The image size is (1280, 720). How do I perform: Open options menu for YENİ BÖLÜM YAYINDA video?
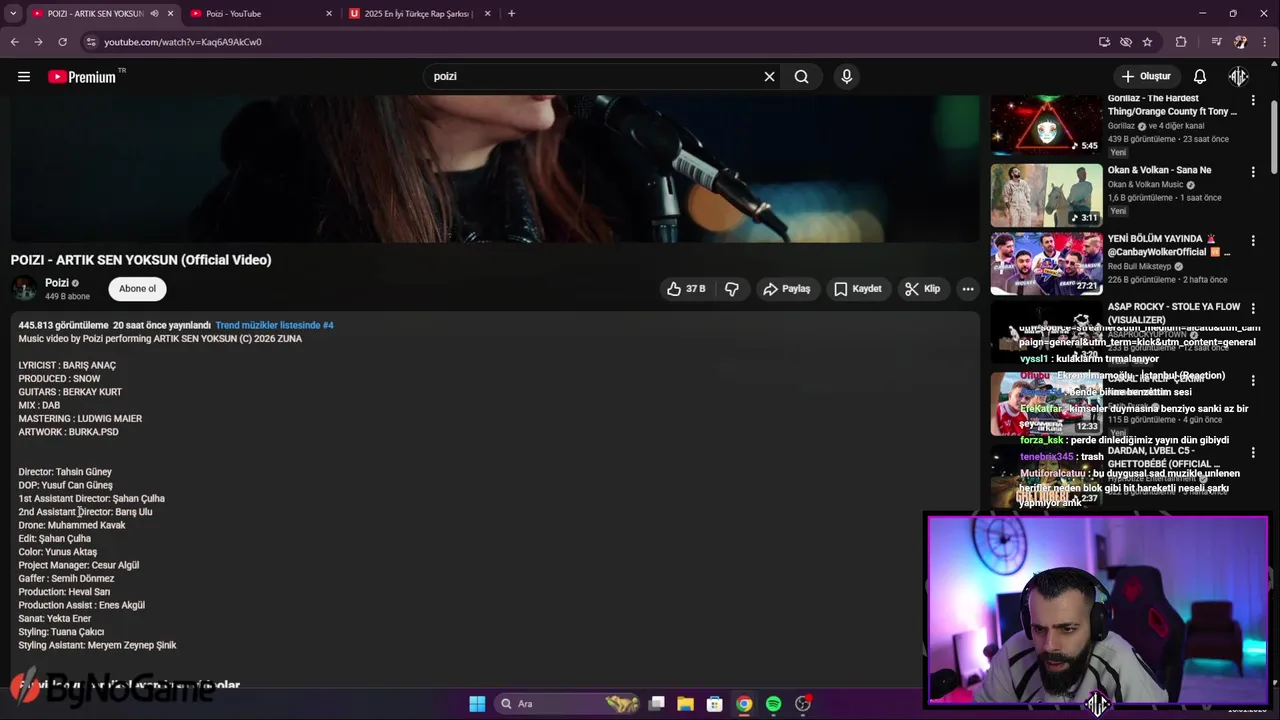coord(1253,242)
